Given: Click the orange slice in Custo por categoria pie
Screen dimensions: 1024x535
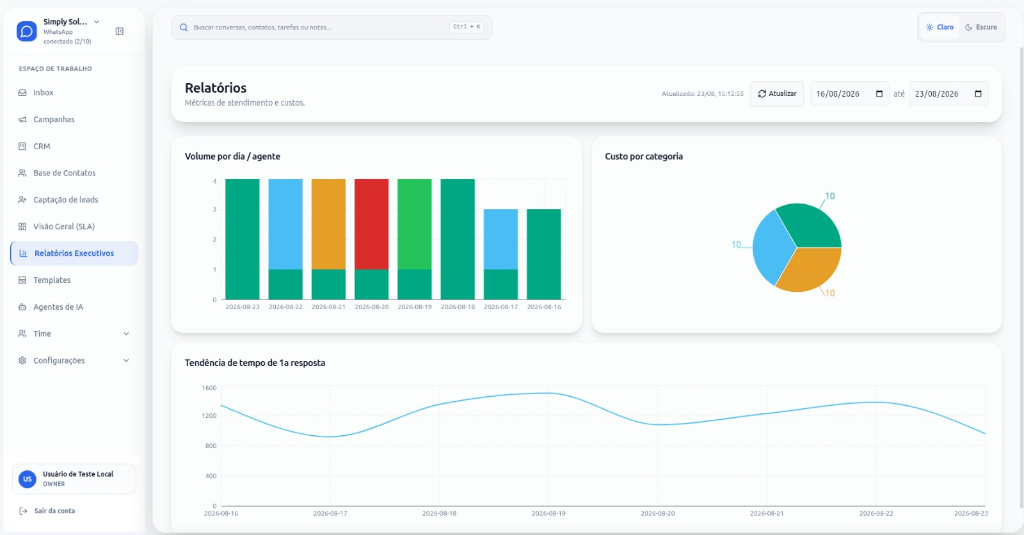Looking at the screenshot, I should [x=808, y=271].
